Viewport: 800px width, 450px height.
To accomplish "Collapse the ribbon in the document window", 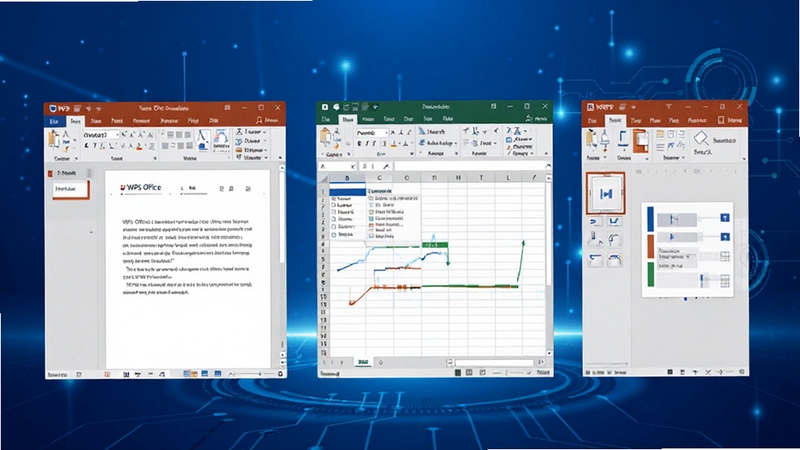I will click(280, 158).
